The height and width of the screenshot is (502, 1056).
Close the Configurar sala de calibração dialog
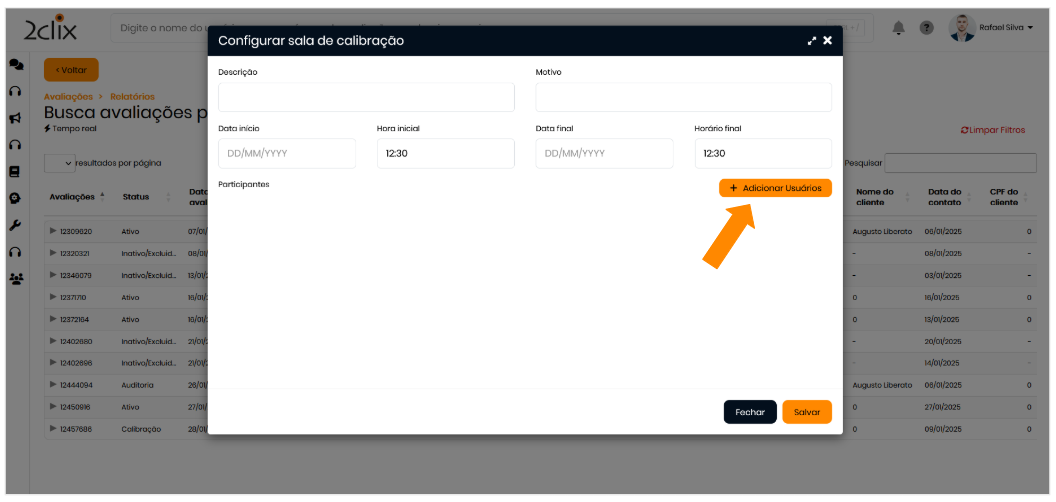pos(827,41)
